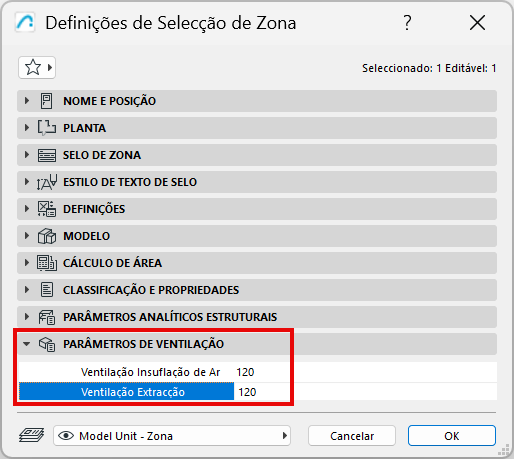This screenshot has height=459, width=514.
Task: Click the Parâmetros Analíticos Estruturais icon
Action: pos(47,317)
